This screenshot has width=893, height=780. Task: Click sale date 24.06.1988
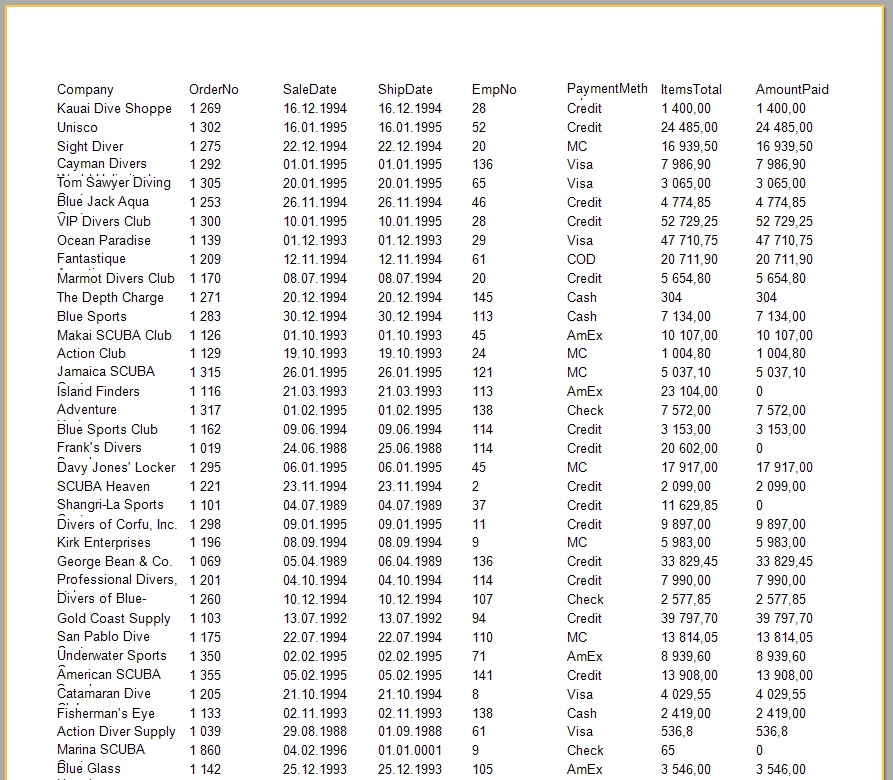(315, 449)
